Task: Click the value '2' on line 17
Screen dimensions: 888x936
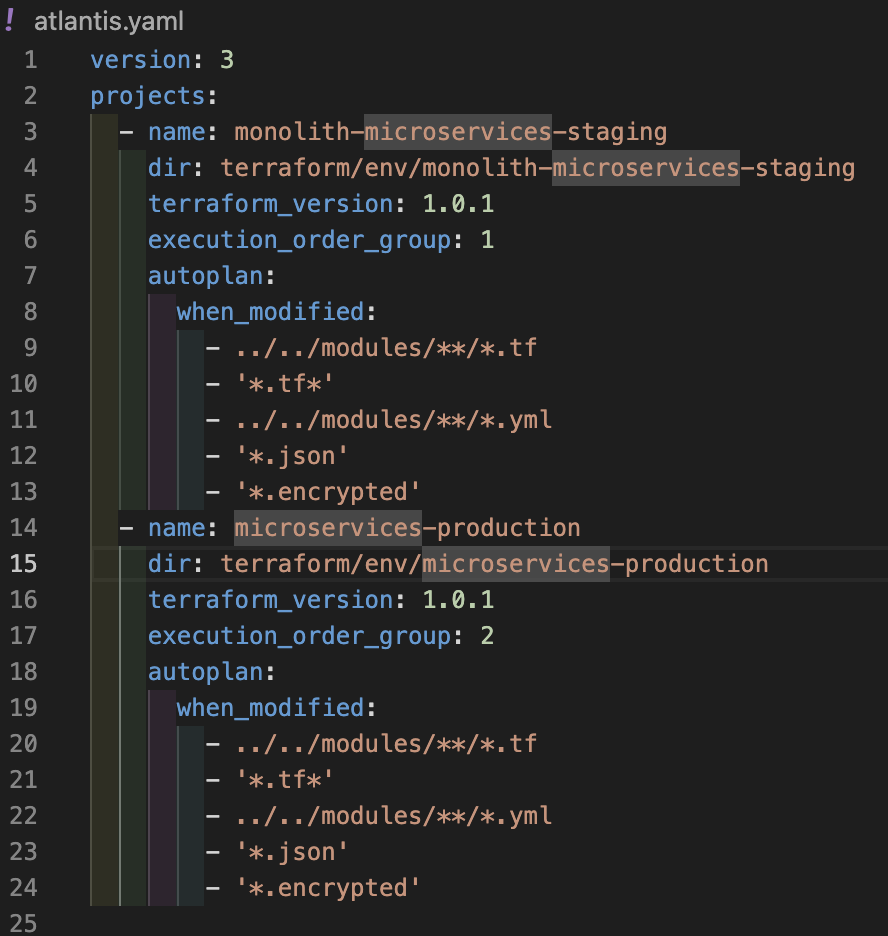Action: (x=488, y=636)
